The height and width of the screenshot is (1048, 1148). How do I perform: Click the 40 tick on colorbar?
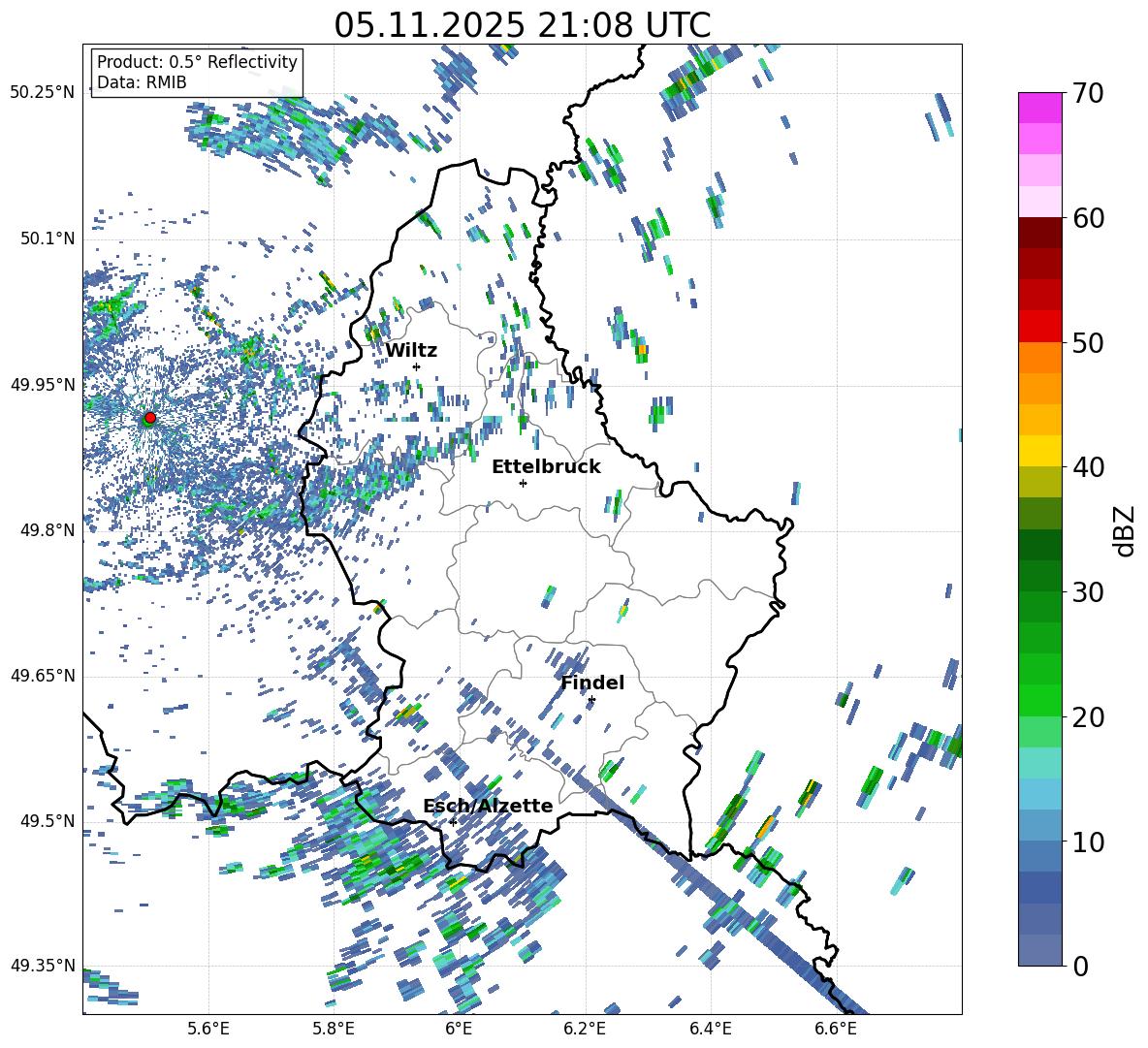click(x=1088, y=467)
